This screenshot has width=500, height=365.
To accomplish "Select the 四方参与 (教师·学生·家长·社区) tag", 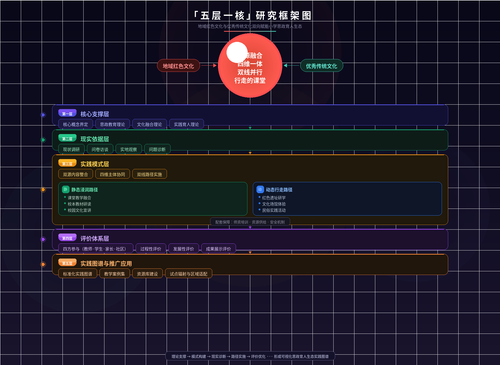I will [x=95, y=249].
